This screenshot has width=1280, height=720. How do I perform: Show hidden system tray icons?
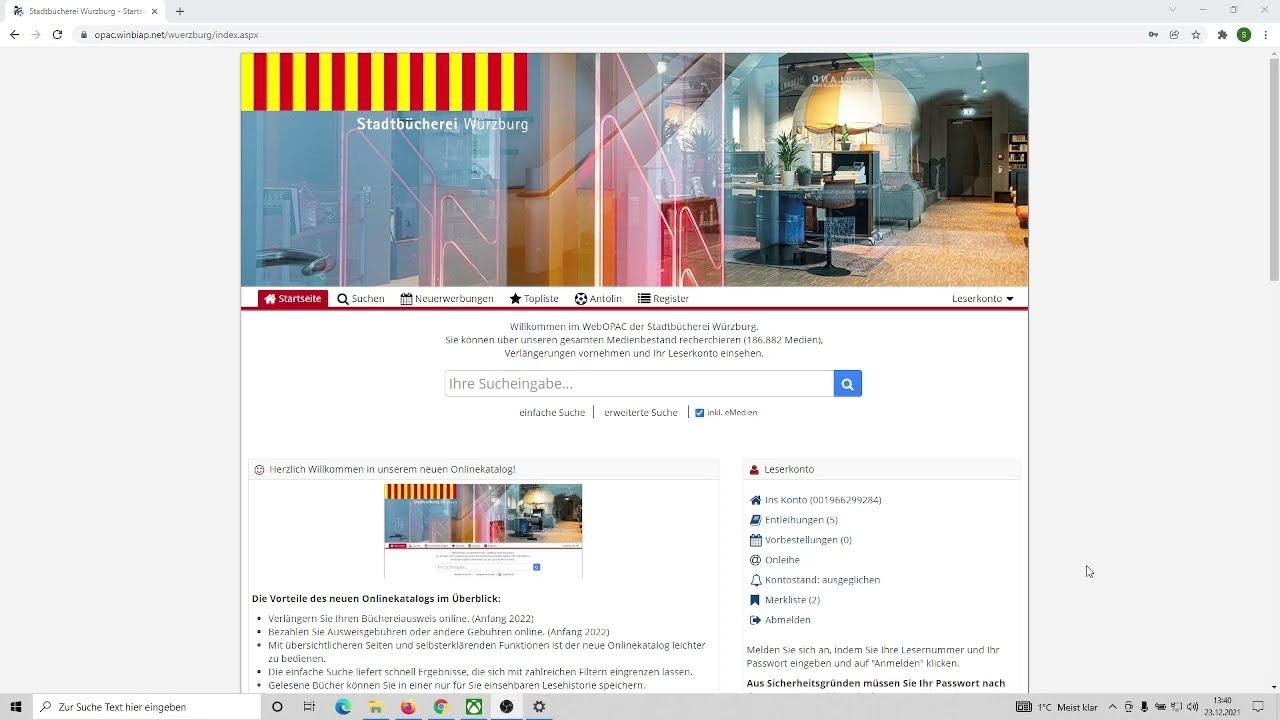1112,707
